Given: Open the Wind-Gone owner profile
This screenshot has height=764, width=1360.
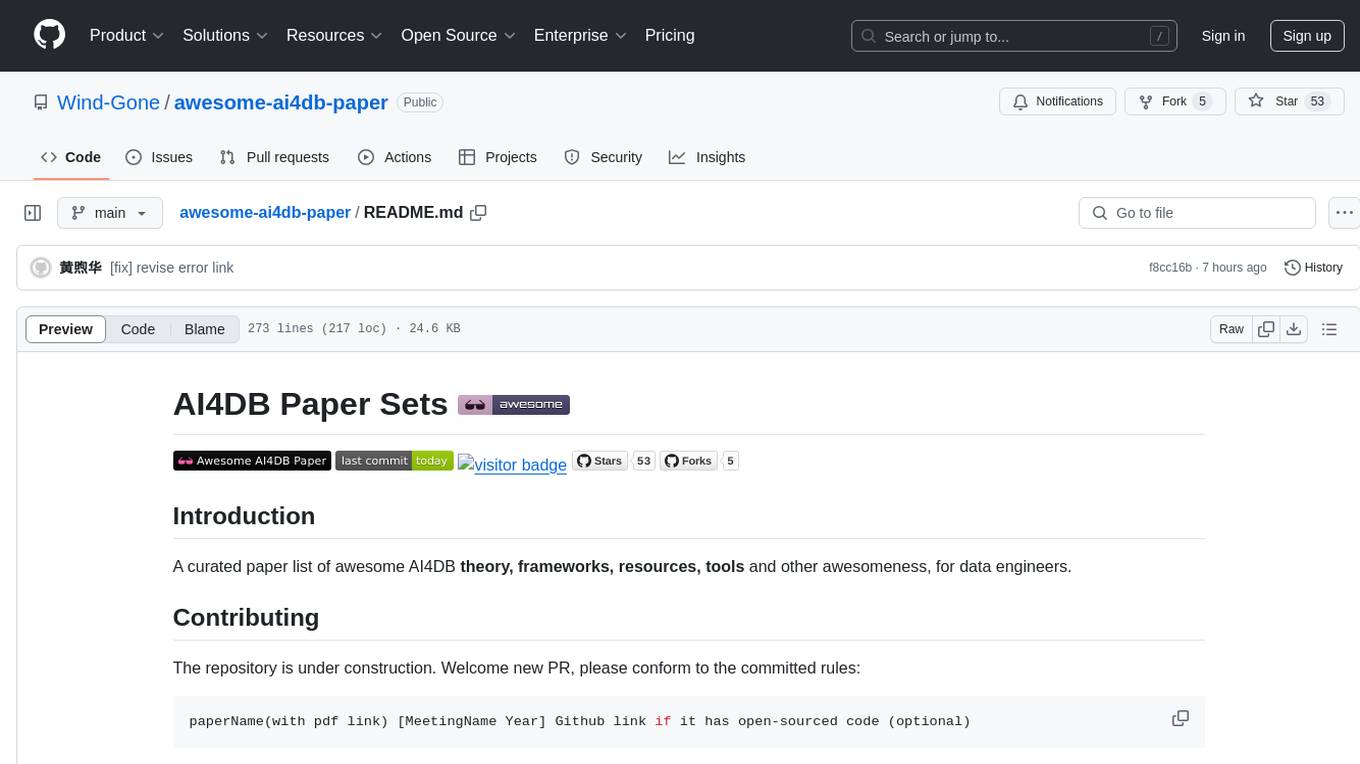Looking at the screenshot, I should [x=108, y=102].
